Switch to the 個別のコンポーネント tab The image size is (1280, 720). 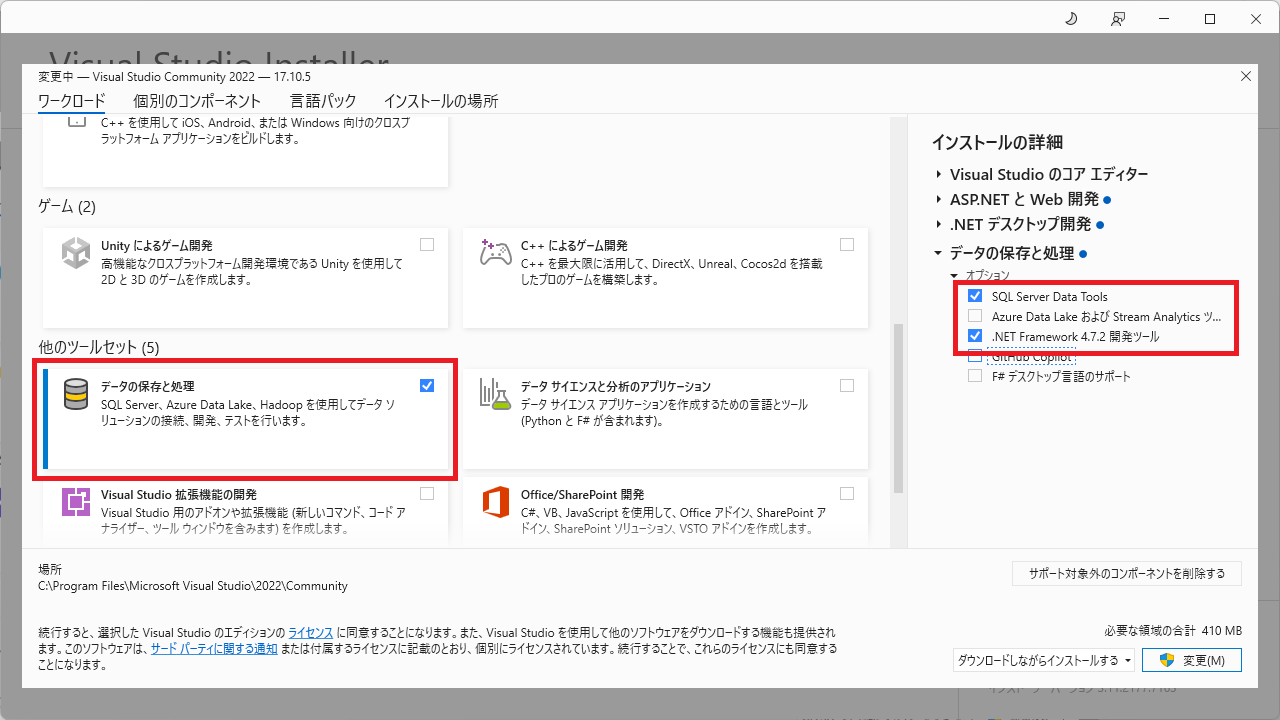(x=196, y=101)
